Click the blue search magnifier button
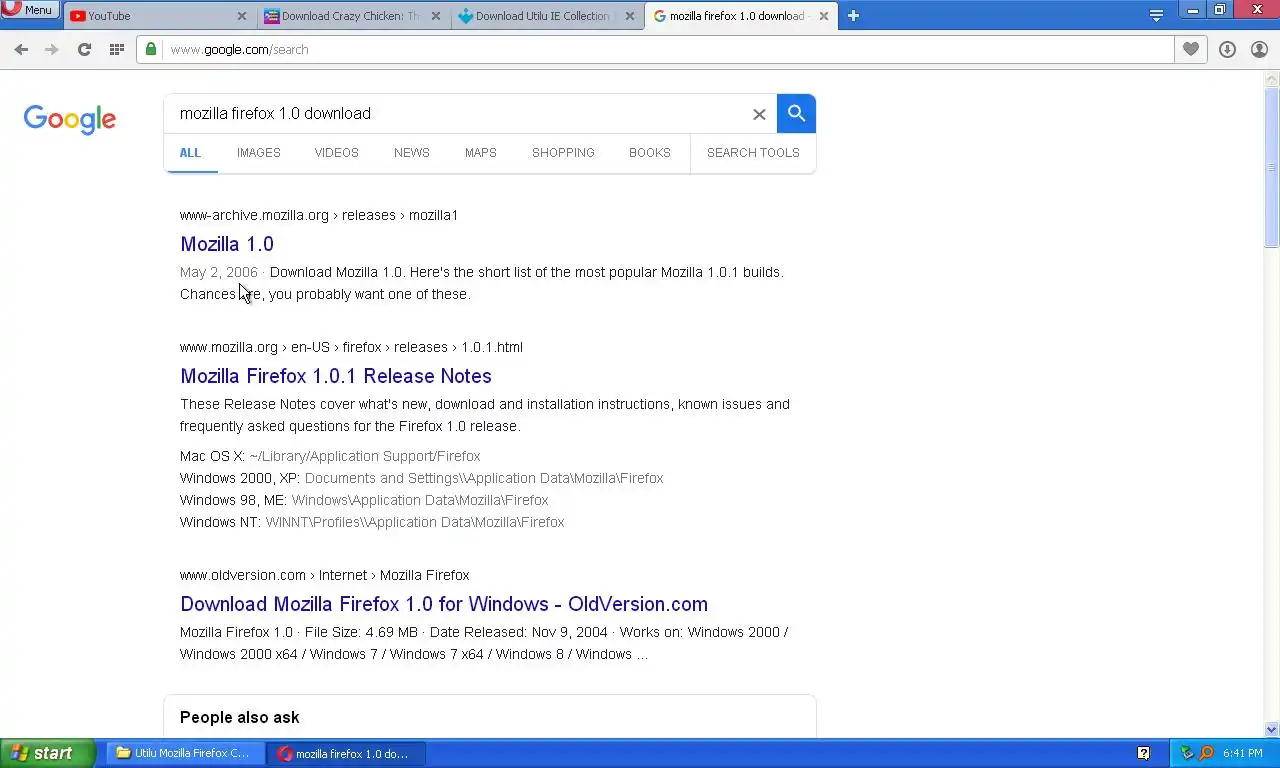The width and height of the screenshot is (1280, 768). [796, 114]
